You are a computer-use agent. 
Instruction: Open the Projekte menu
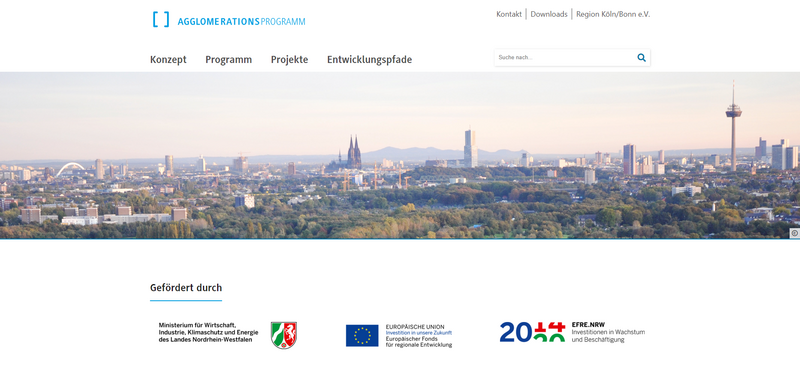point(289,60)
